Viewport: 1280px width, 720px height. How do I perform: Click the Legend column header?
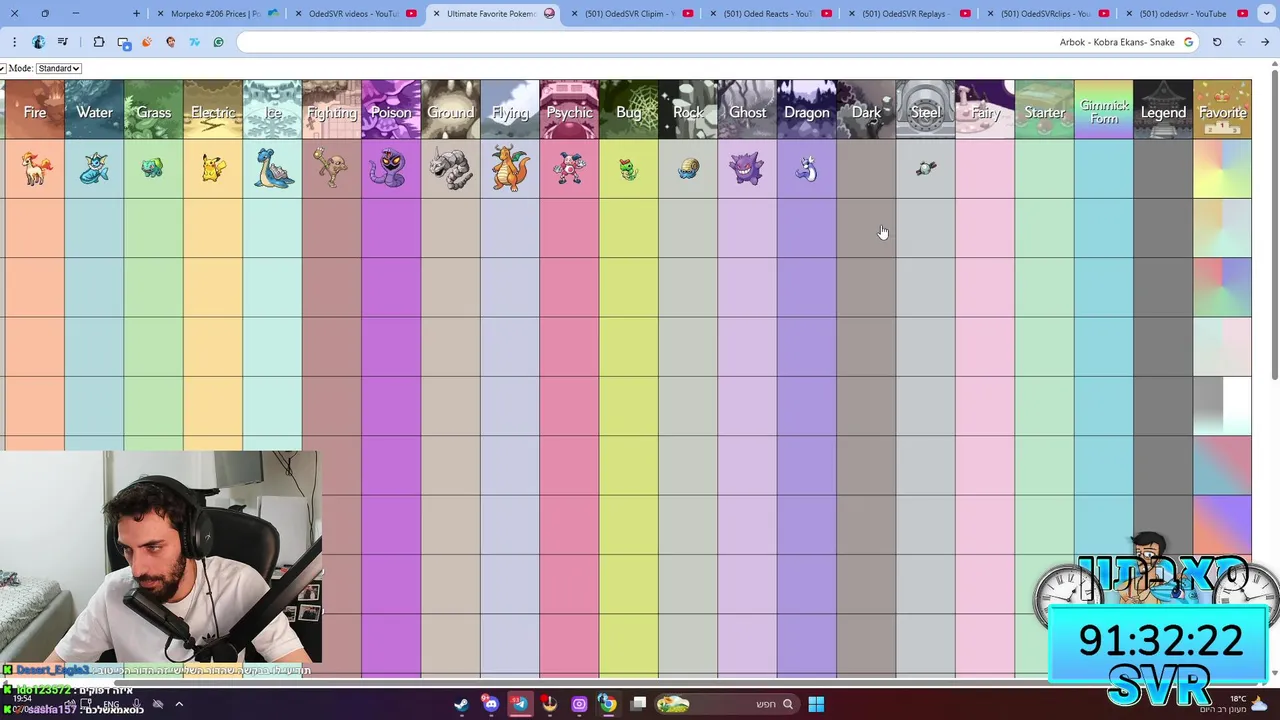[x=1163, y=110]
